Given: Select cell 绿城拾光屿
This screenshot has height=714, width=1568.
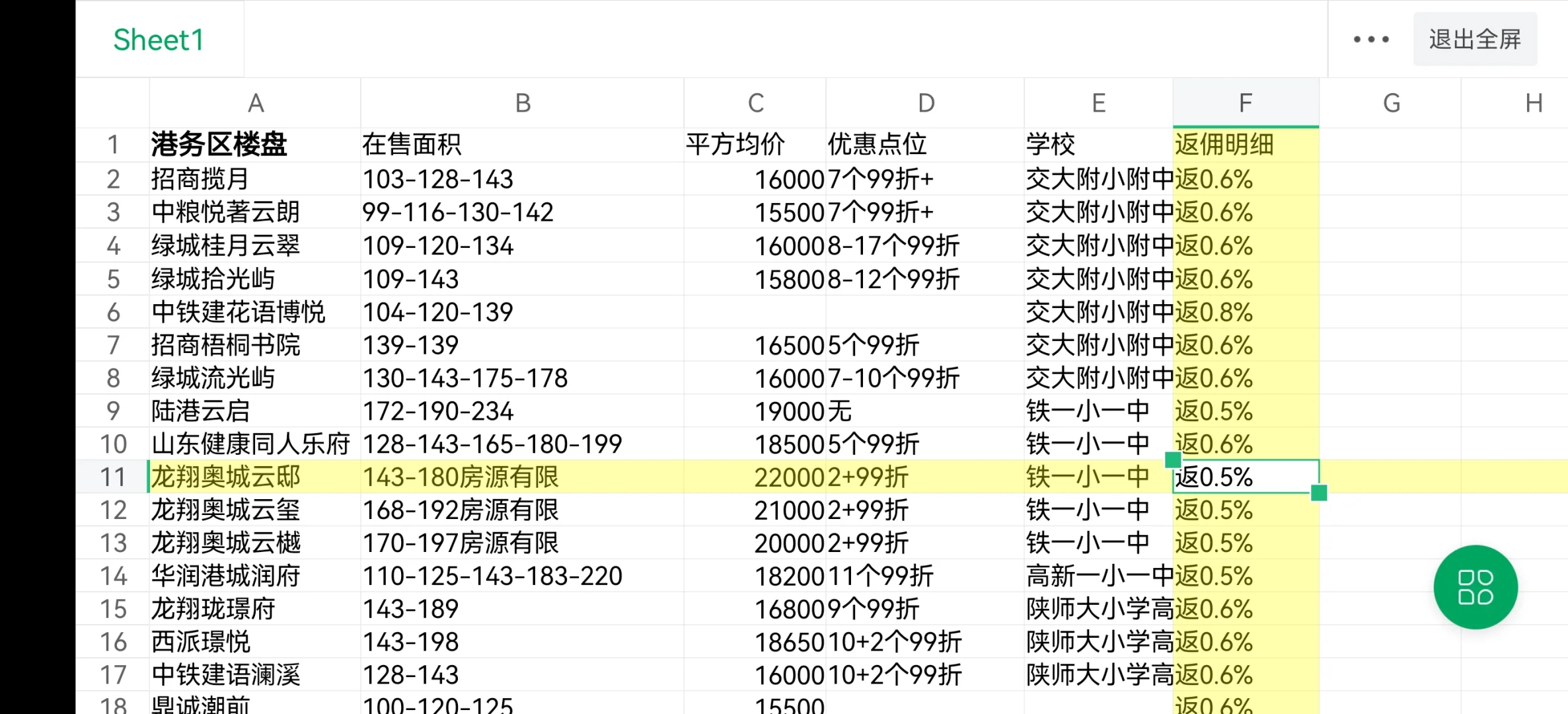Looking at the screenshot, I should (255, 279).
